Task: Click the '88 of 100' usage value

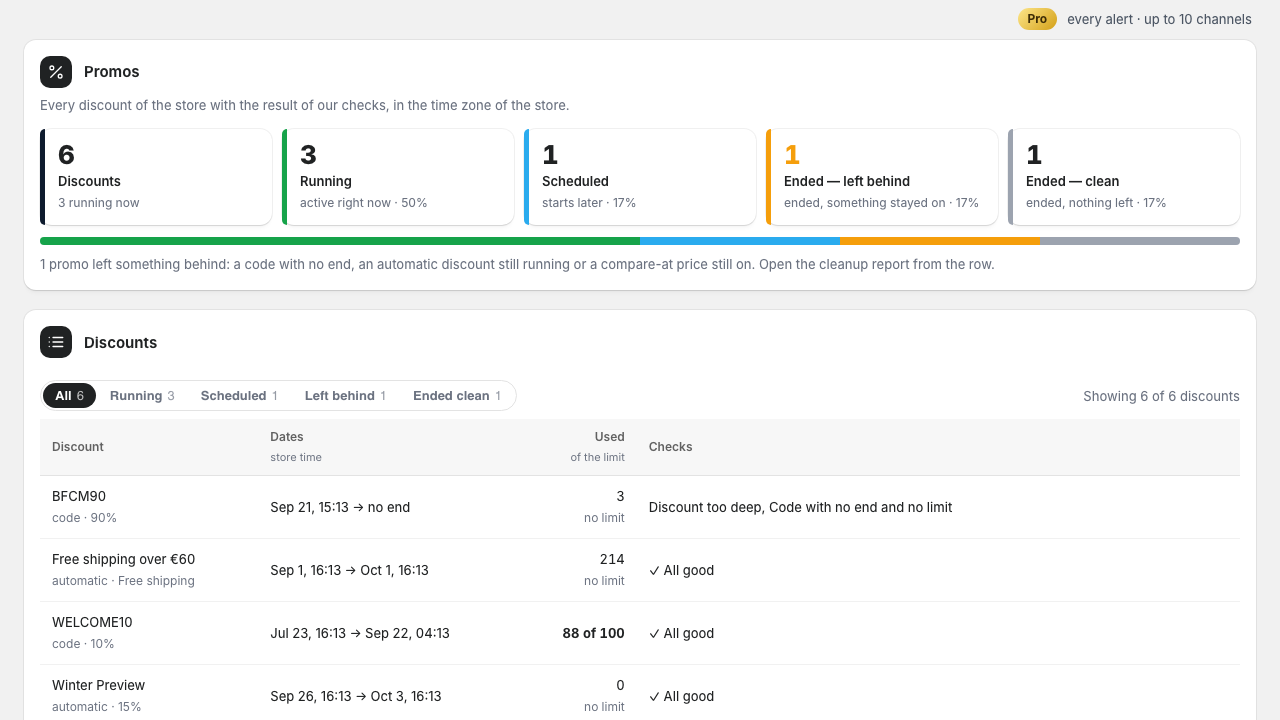Action: [594, 633]
